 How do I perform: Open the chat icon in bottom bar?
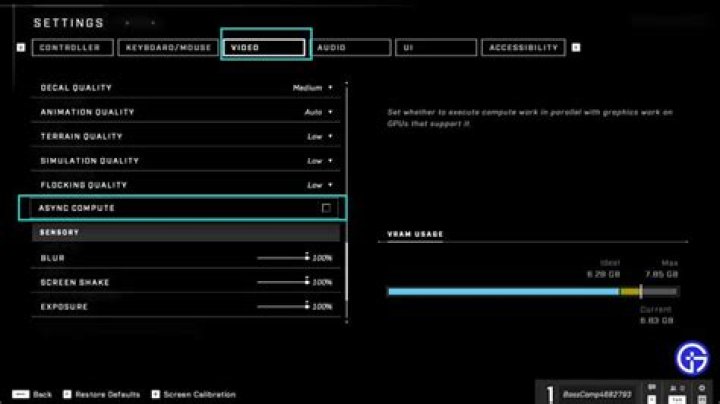click(x=652, y=388)
